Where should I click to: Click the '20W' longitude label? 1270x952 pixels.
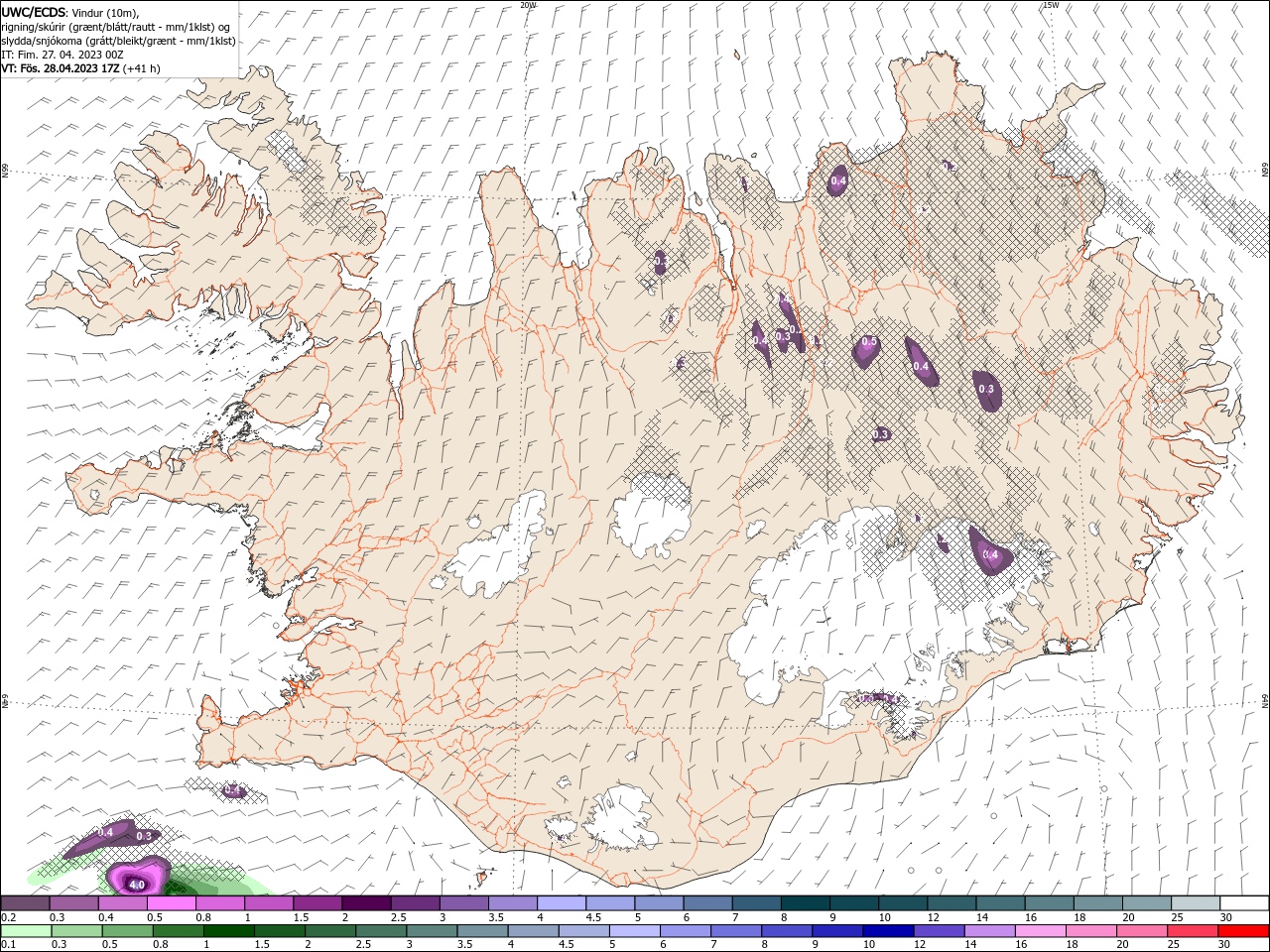528,5
